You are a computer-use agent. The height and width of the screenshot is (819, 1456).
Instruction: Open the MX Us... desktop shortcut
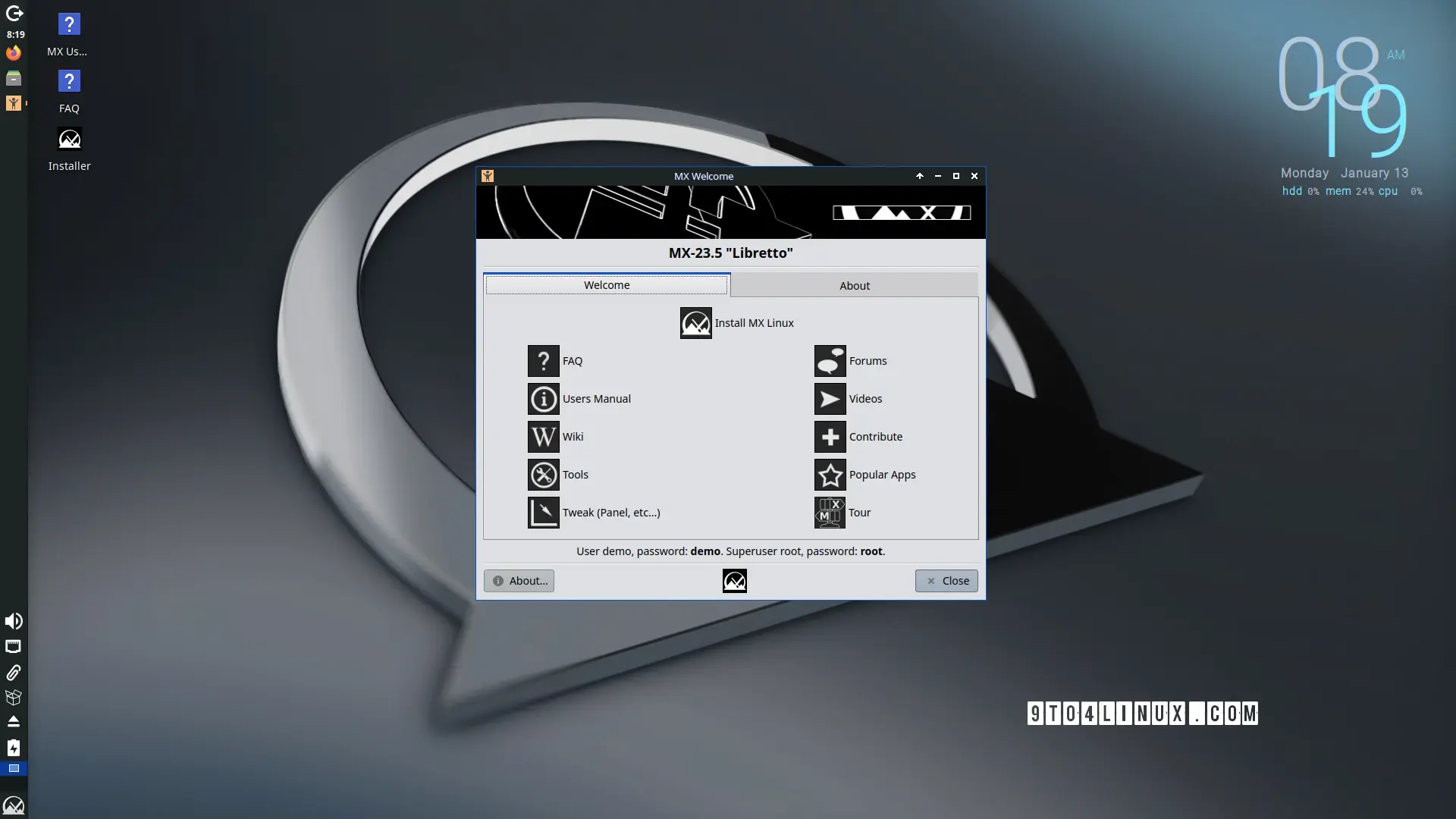68,35
